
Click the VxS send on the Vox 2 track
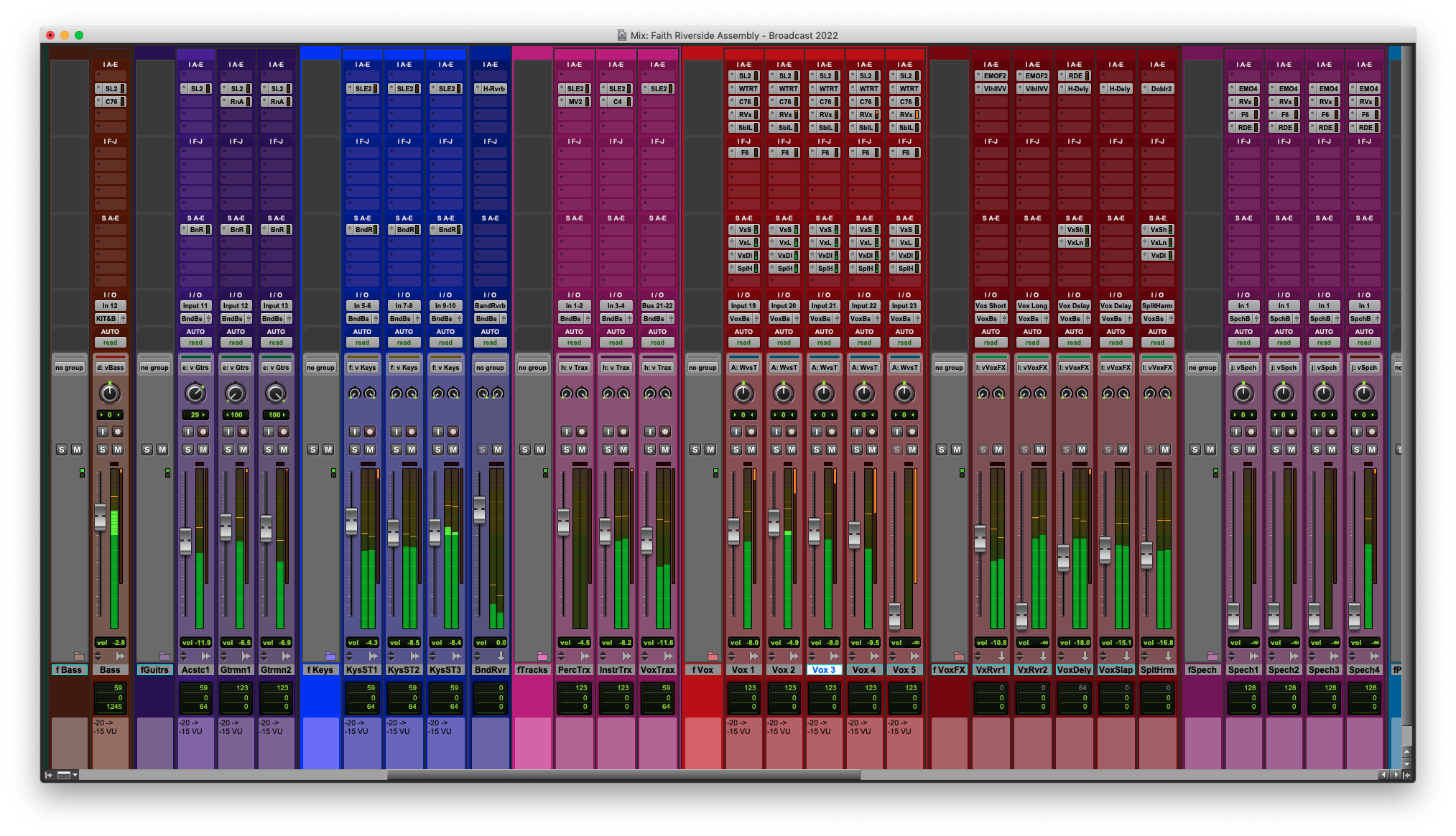(x=784, y=230)
